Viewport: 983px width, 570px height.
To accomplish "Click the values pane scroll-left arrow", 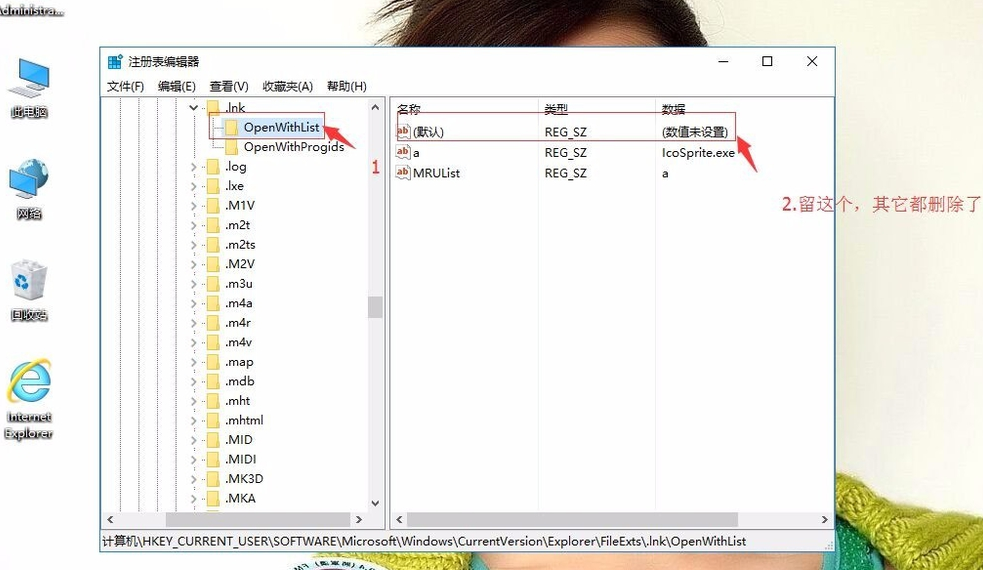I will 399,519.
